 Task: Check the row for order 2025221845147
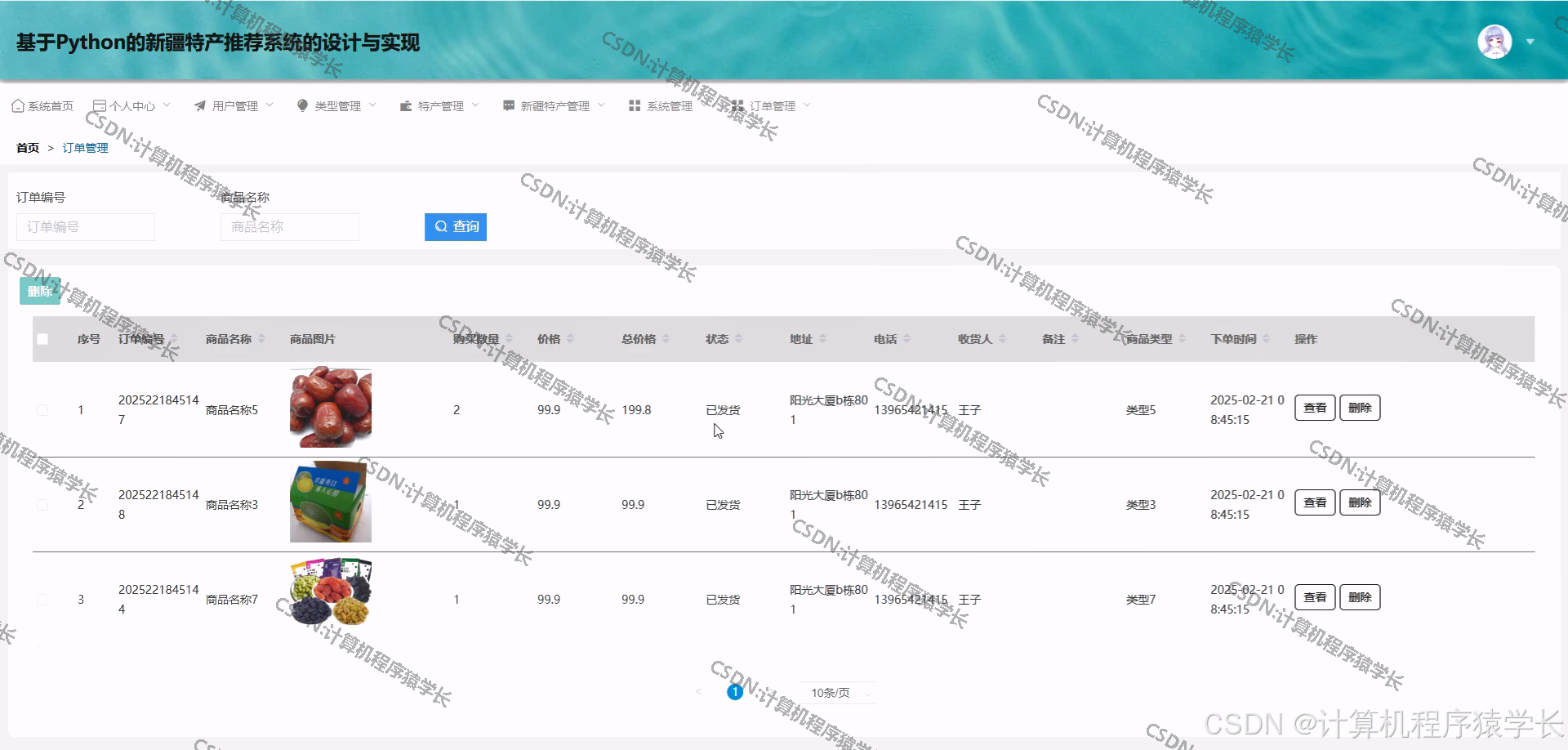click(x=42, y=410)
